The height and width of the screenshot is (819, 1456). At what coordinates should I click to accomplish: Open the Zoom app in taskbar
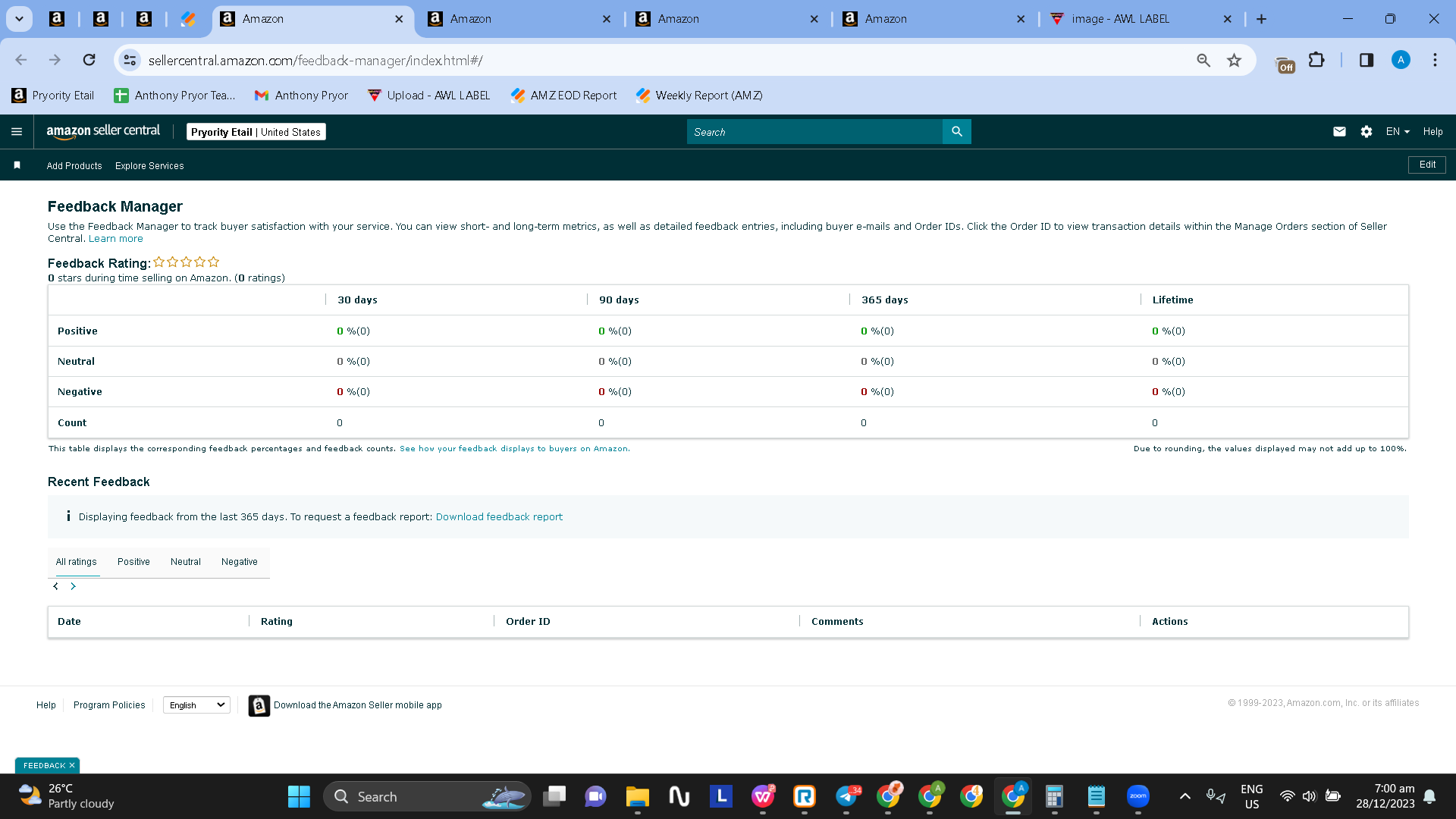(1137, 796)
